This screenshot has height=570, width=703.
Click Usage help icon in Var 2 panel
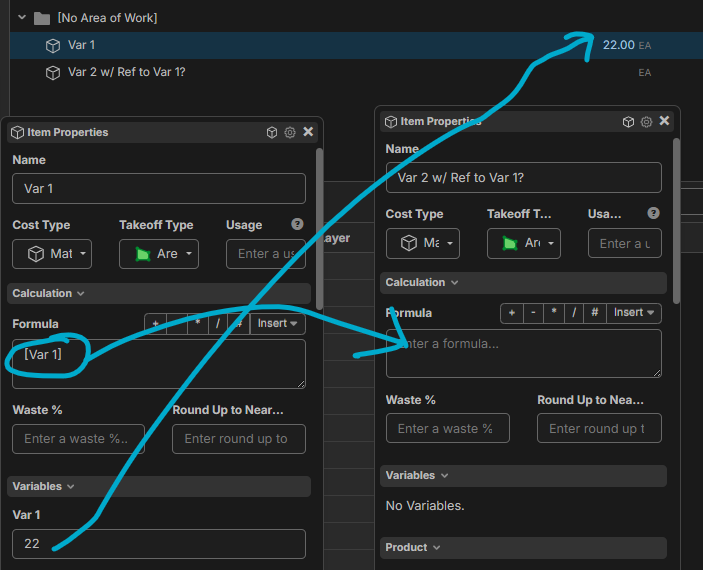[x=653, y=213]
